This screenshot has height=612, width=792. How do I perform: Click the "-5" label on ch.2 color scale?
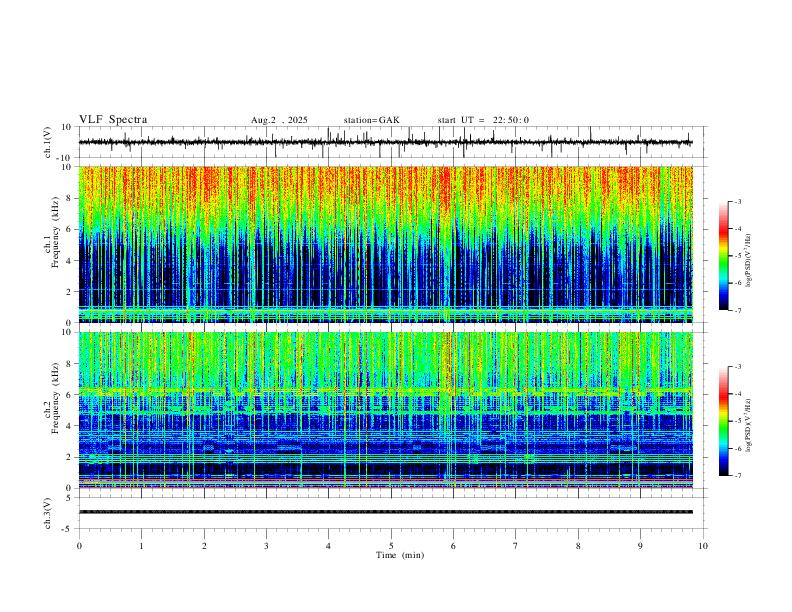738,421
